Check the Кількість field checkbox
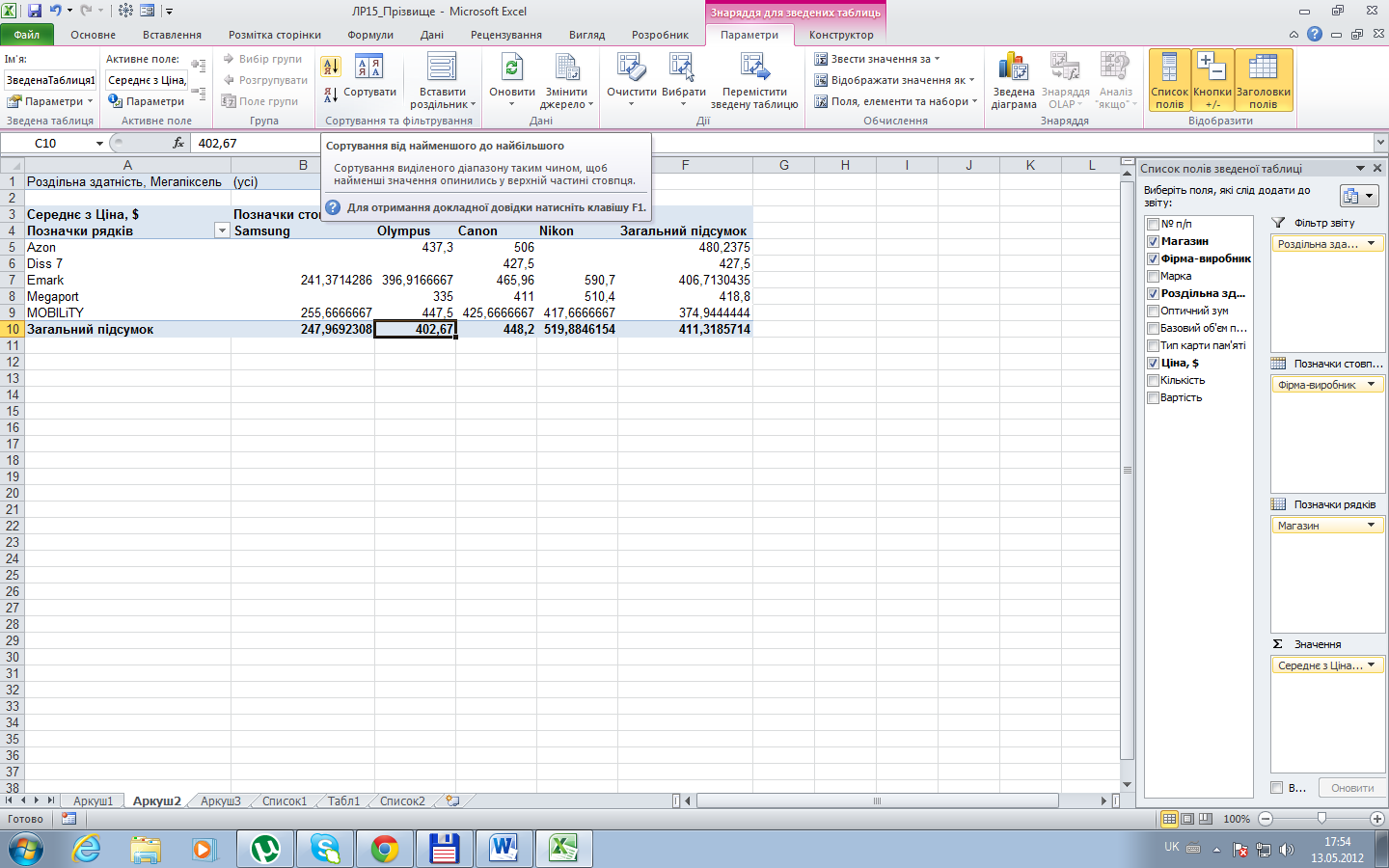The height and width of the screenshot is (868, 1389). [x=1153, y=380]
